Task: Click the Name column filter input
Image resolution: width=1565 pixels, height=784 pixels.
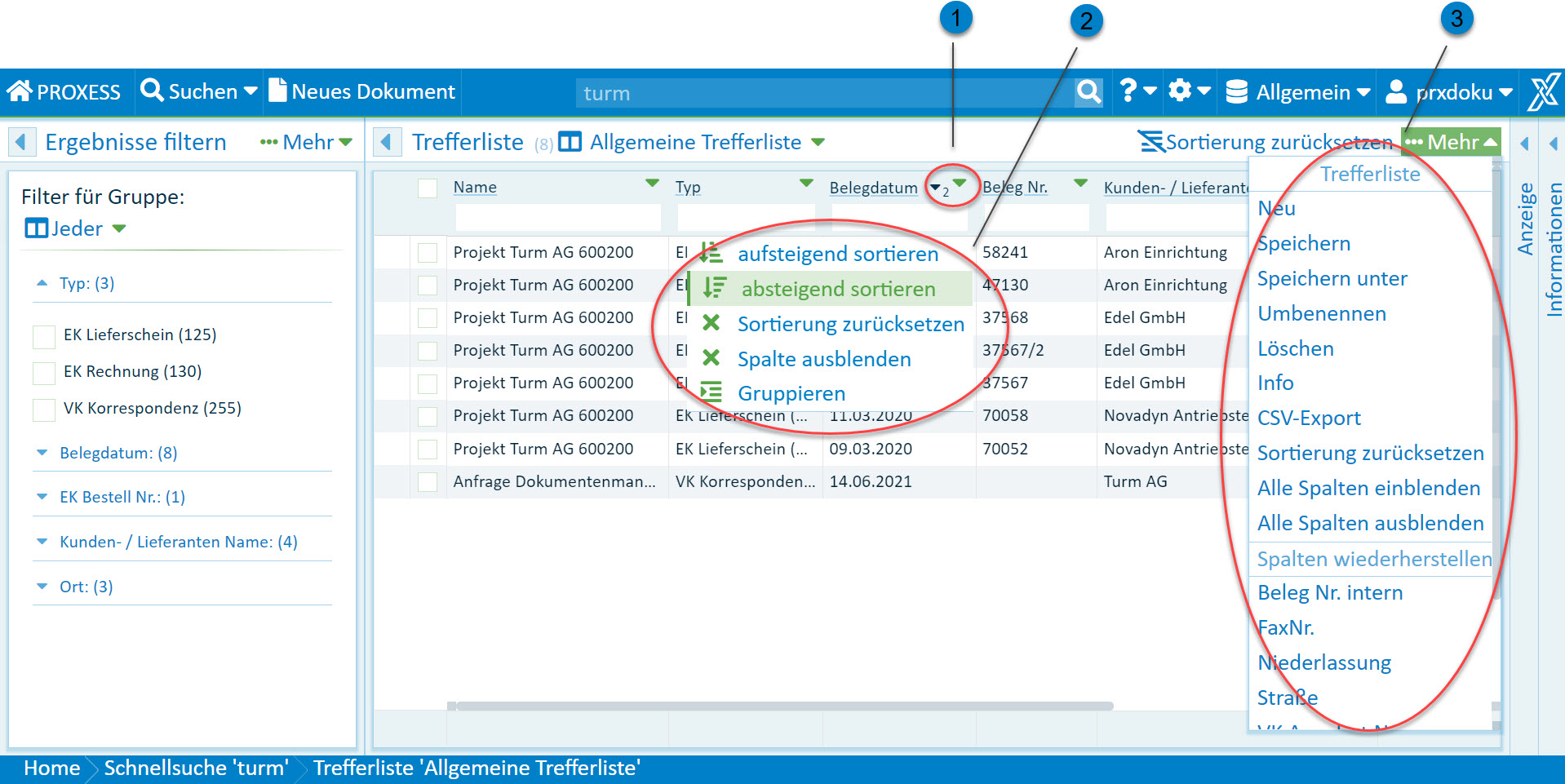Action: pyautogui.click(x=558, y=218)
